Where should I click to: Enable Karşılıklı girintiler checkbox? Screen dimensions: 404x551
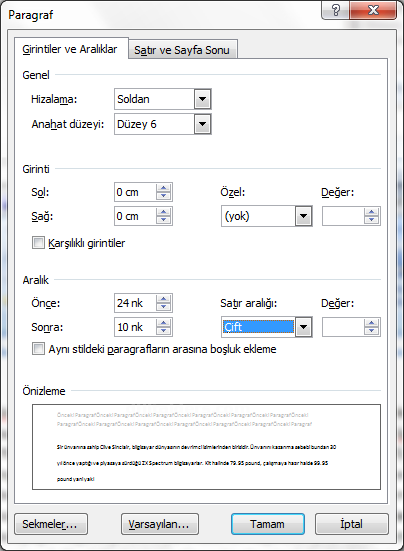coord(38,243)
